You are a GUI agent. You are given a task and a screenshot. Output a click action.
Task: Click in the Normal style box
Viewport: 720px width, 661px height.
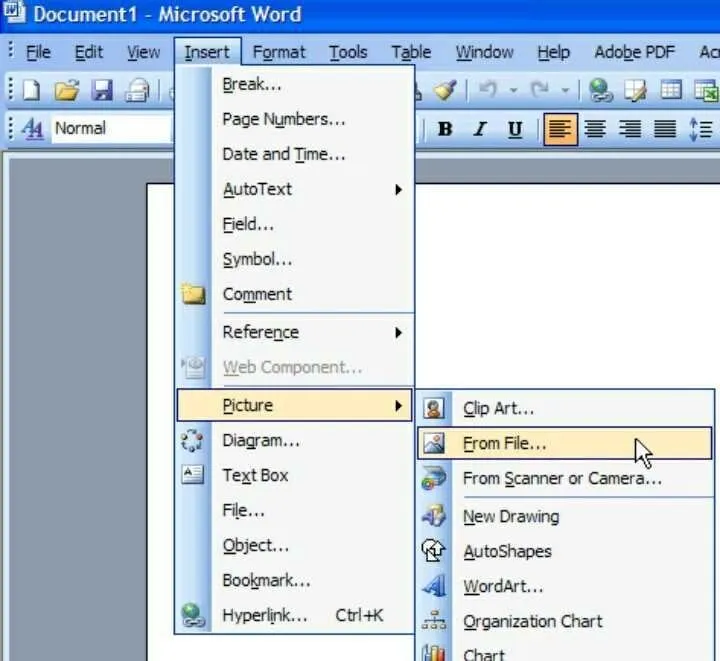point(112,129)
